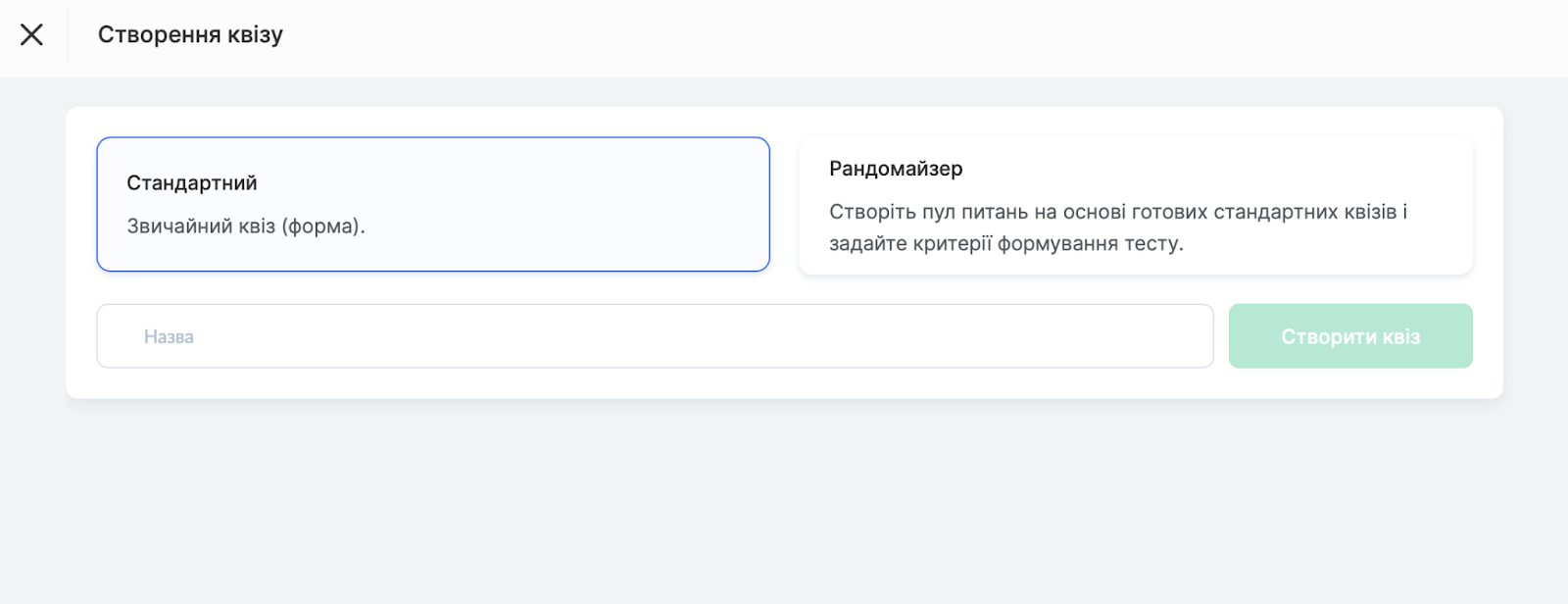Click the word форма in Стандартний card
Screen dimensions: 1568x604
[322, 226]
